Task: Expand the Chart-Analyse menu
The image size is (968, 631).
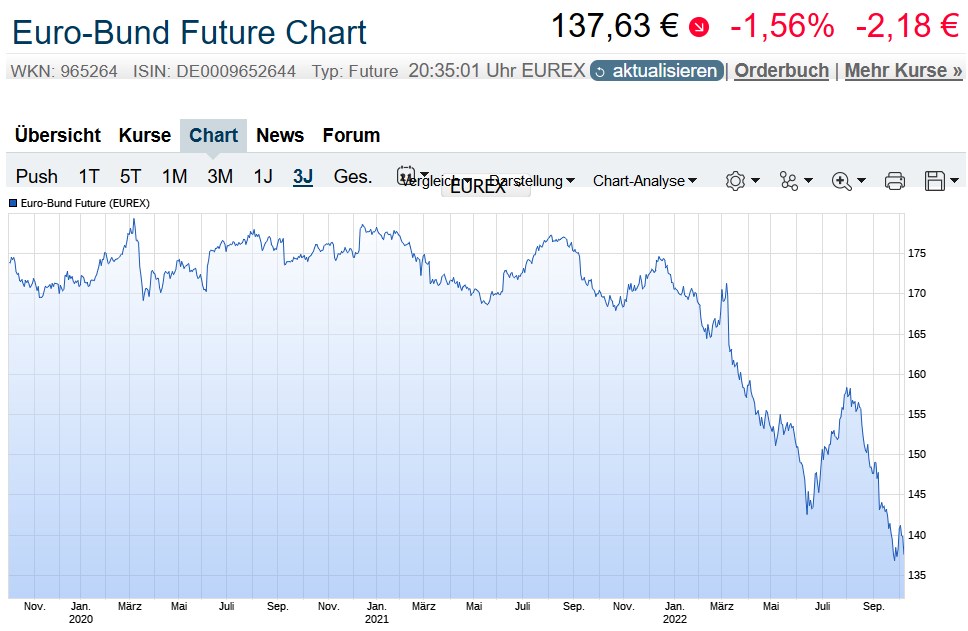Action: click(641, 181)
